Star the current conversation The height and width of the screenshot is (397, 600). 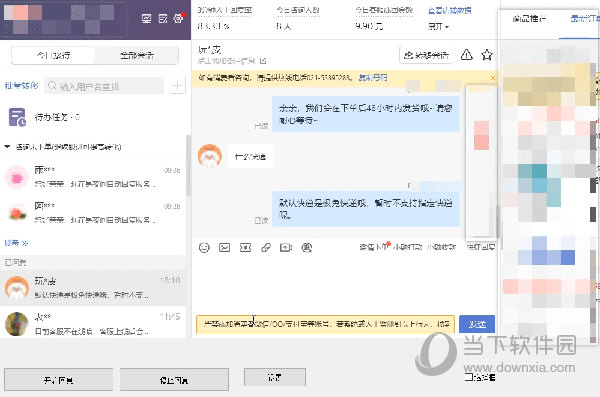click(x=487, y=55)
